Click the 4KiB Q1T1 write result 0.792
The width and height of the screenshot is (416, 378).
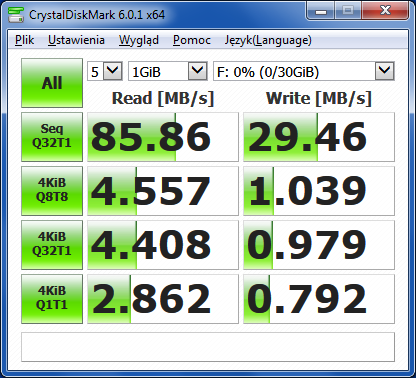coord(319,299)
